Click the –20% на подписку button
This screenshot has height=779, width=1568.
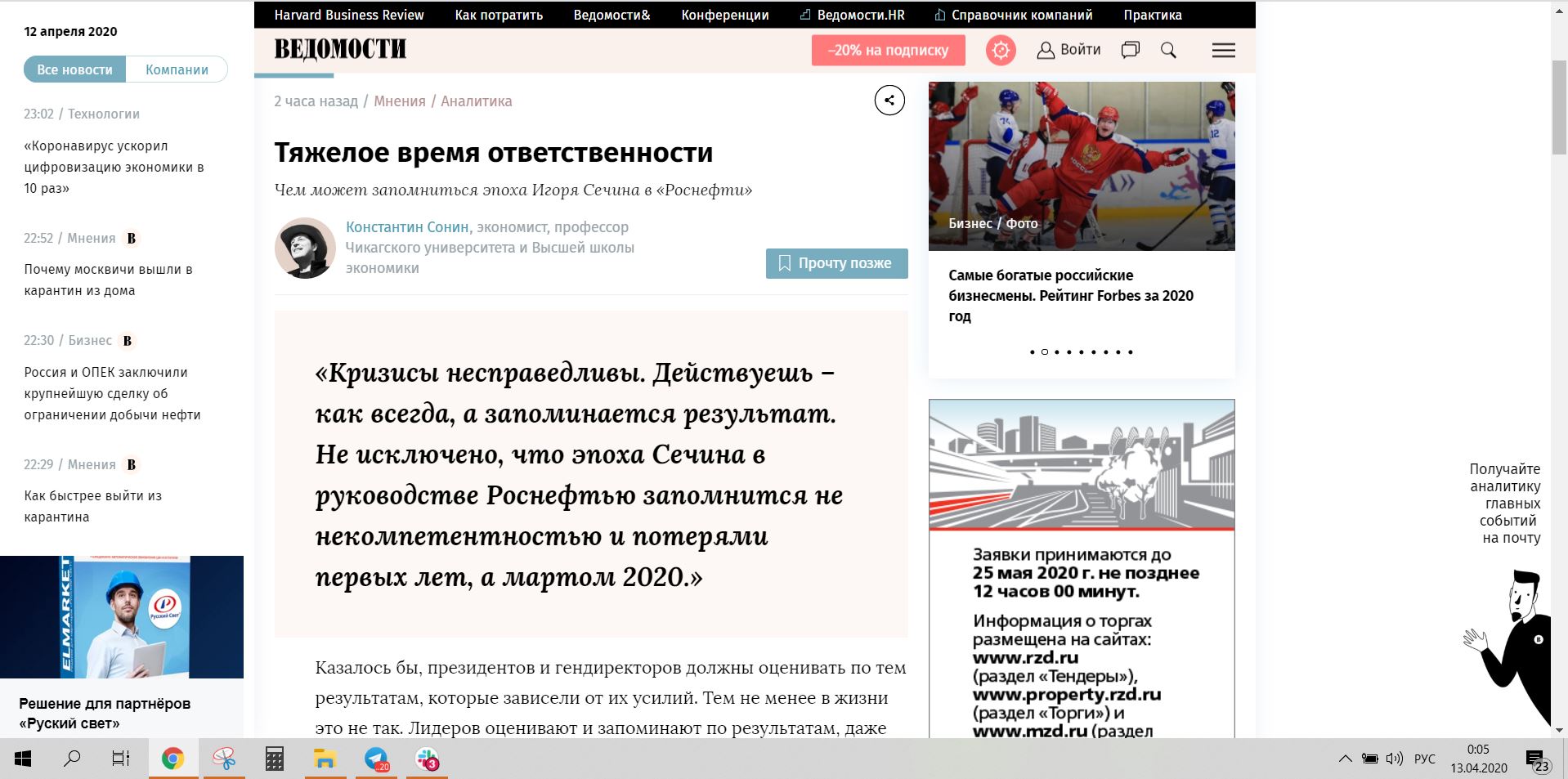(888, 51)
